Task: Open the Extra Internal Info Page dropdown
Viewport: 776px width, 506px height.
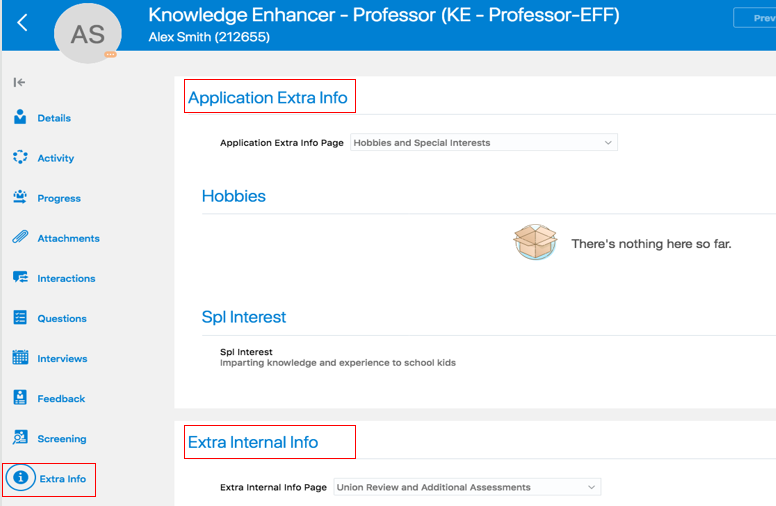Action: click(467, 487)
